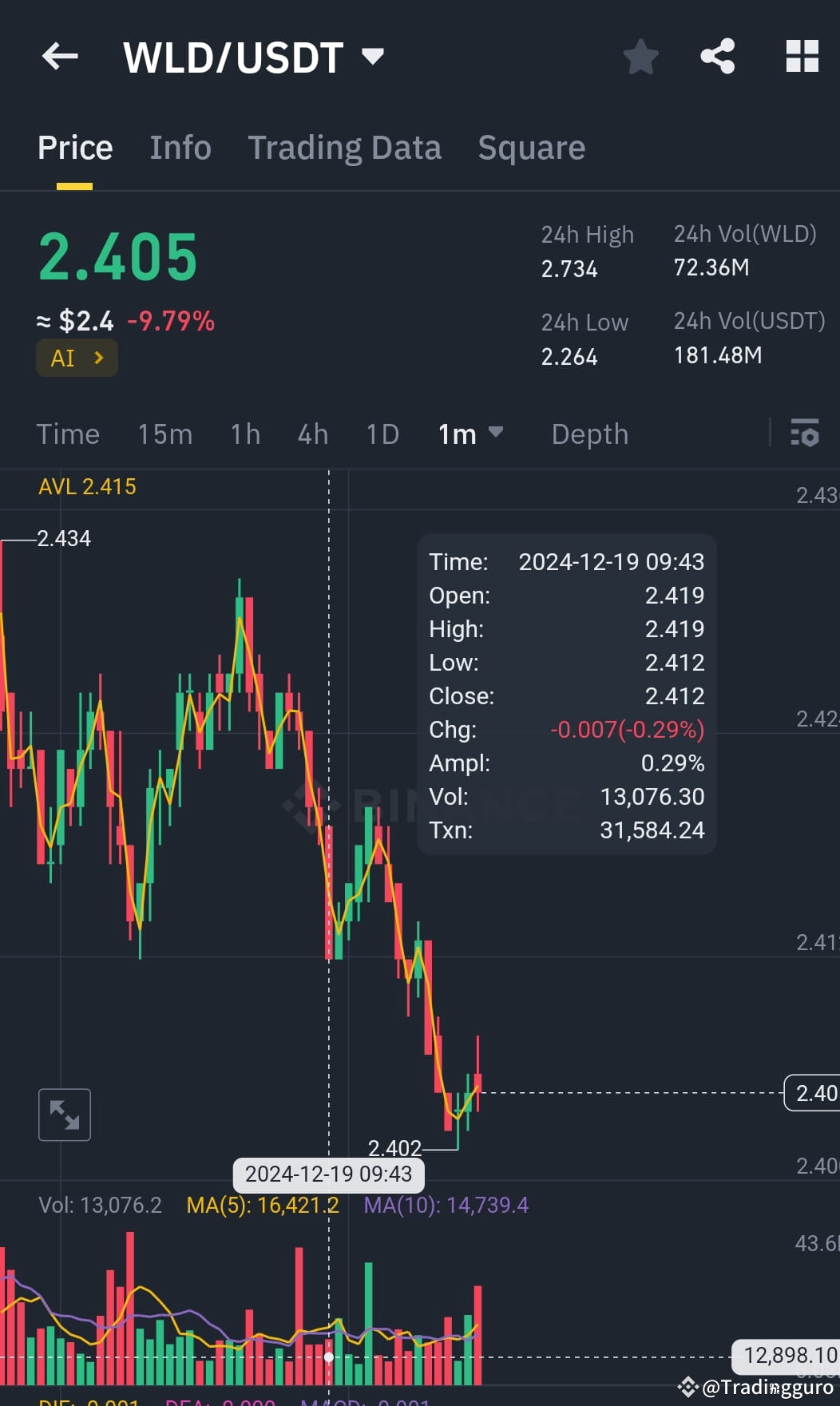Select the Info tab
This screenshot has height=1406, width=840.
[180, 148]
